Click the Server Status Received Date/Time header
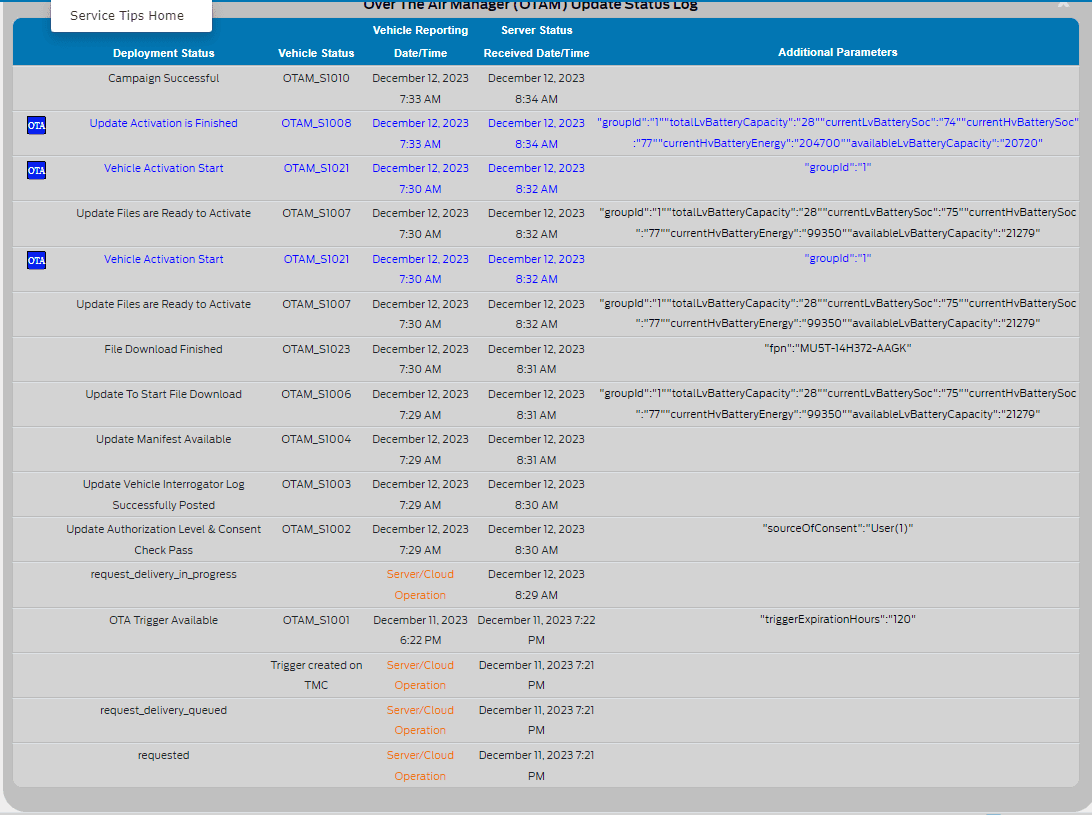The width and height of the screenshot is (1092, 815). [536, 42]
